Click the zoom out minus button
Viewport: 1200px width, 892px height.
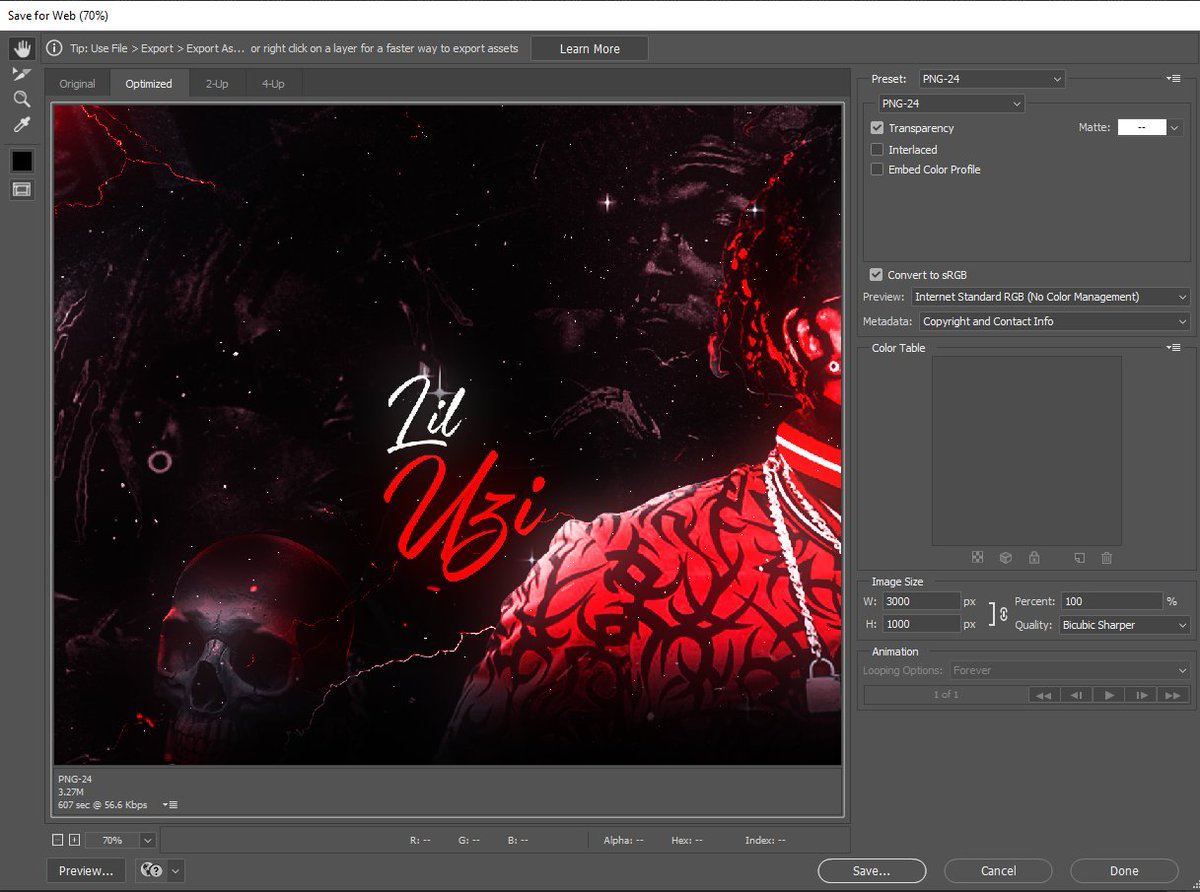point(57,840)
